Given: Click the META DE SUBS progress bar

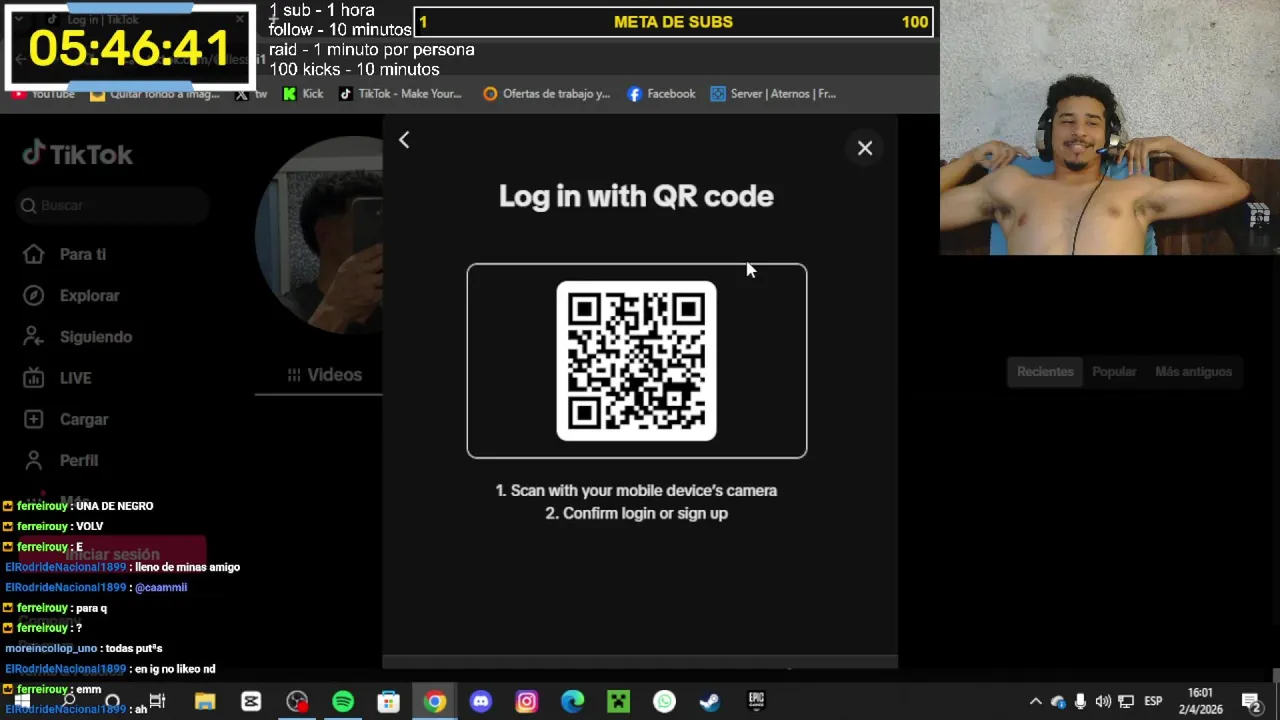Looking at the screenshot, I should pos(673,22).
